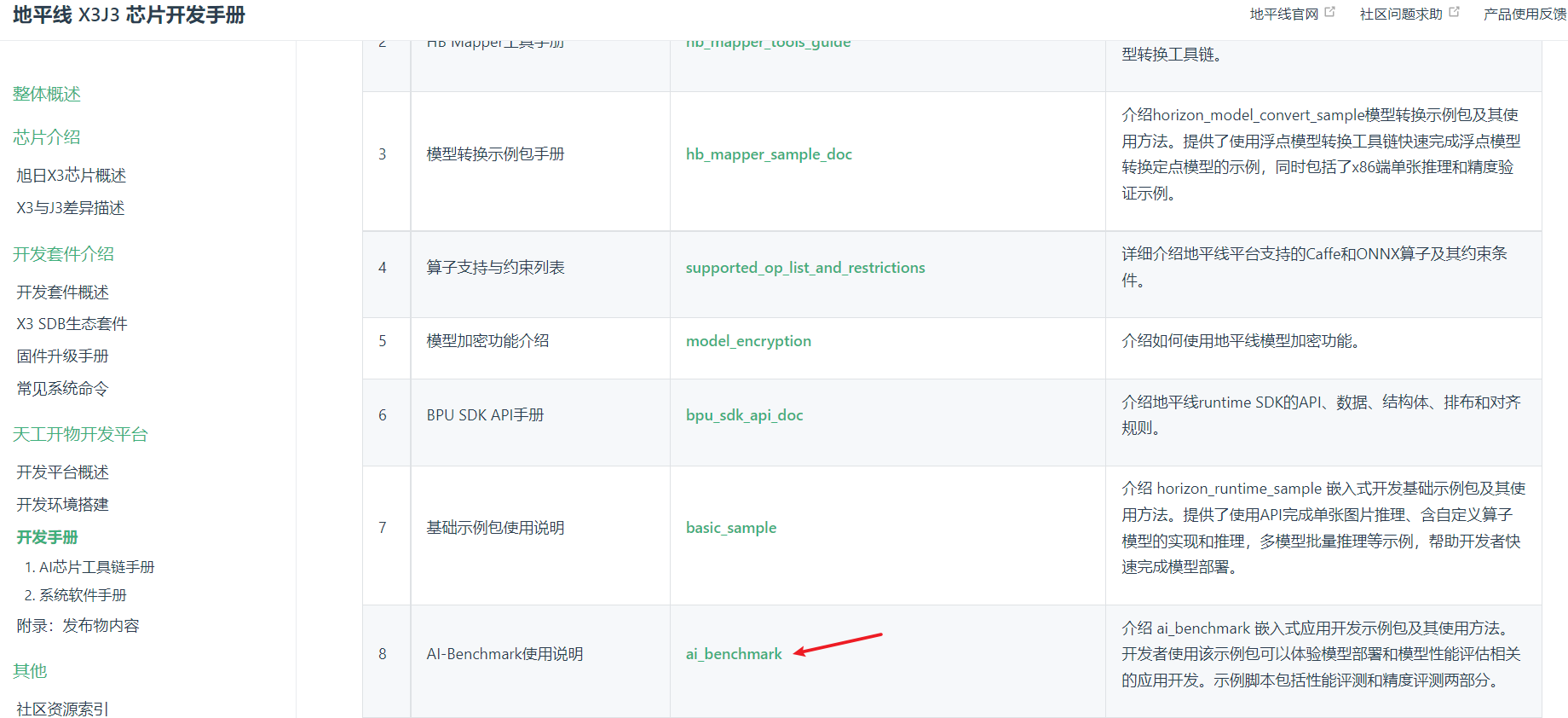Screen dimensions: 1568x718
Task: Jump to 1. AI芯片工具链手册 subsection
Action: pos(89,567)
